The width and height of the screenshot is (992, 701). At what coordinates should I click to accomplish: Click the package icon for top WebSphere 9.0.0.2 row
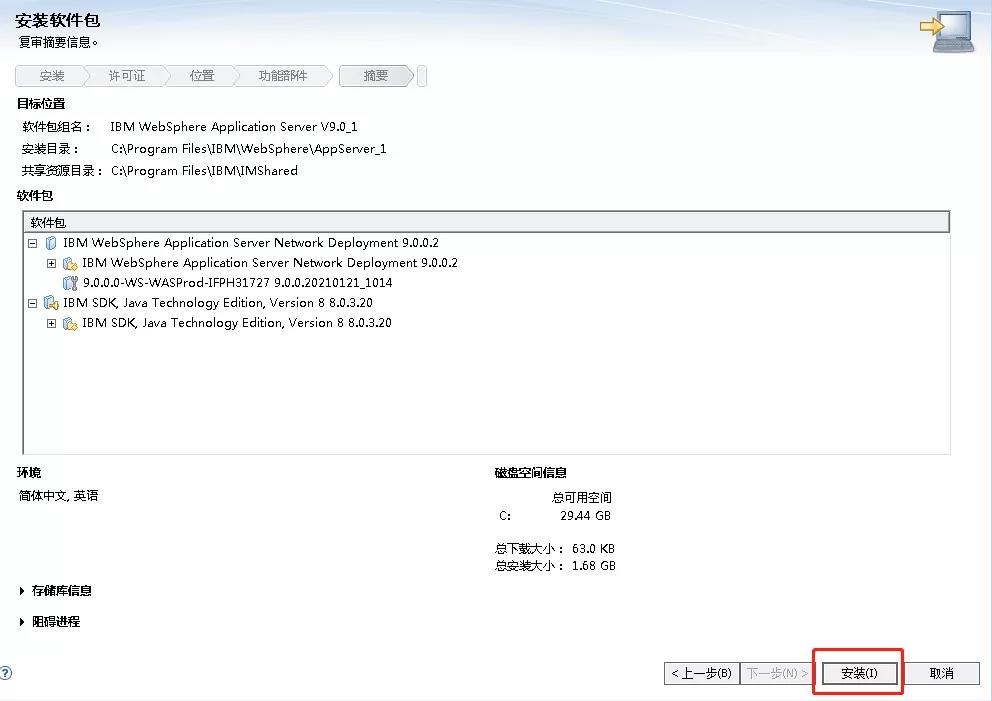pos(51,243)
